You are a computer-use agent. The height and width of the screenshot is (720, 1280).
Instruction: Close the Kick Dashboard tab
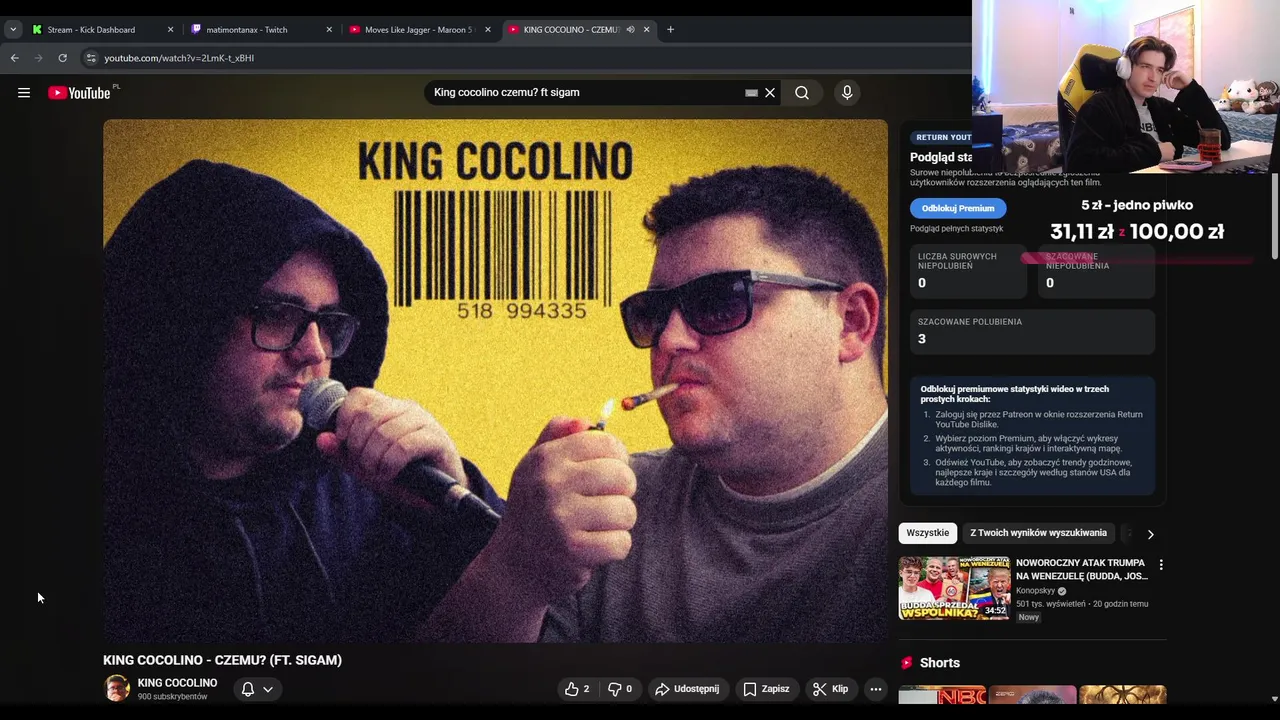[170, 30]
